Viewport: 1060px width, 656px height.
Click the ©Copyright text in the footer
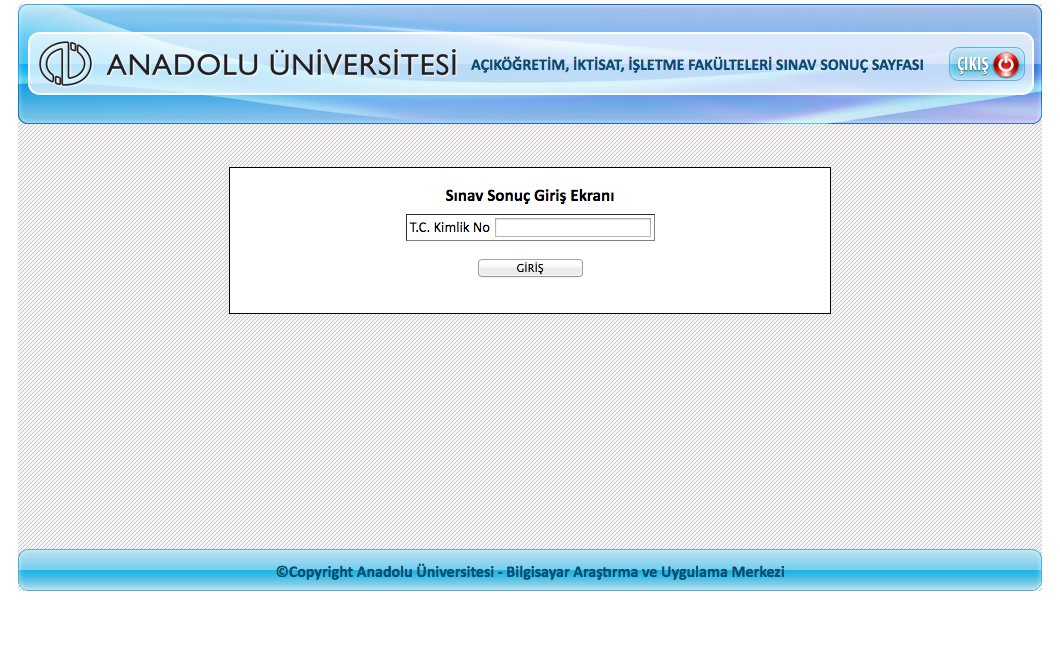[314, 572]
